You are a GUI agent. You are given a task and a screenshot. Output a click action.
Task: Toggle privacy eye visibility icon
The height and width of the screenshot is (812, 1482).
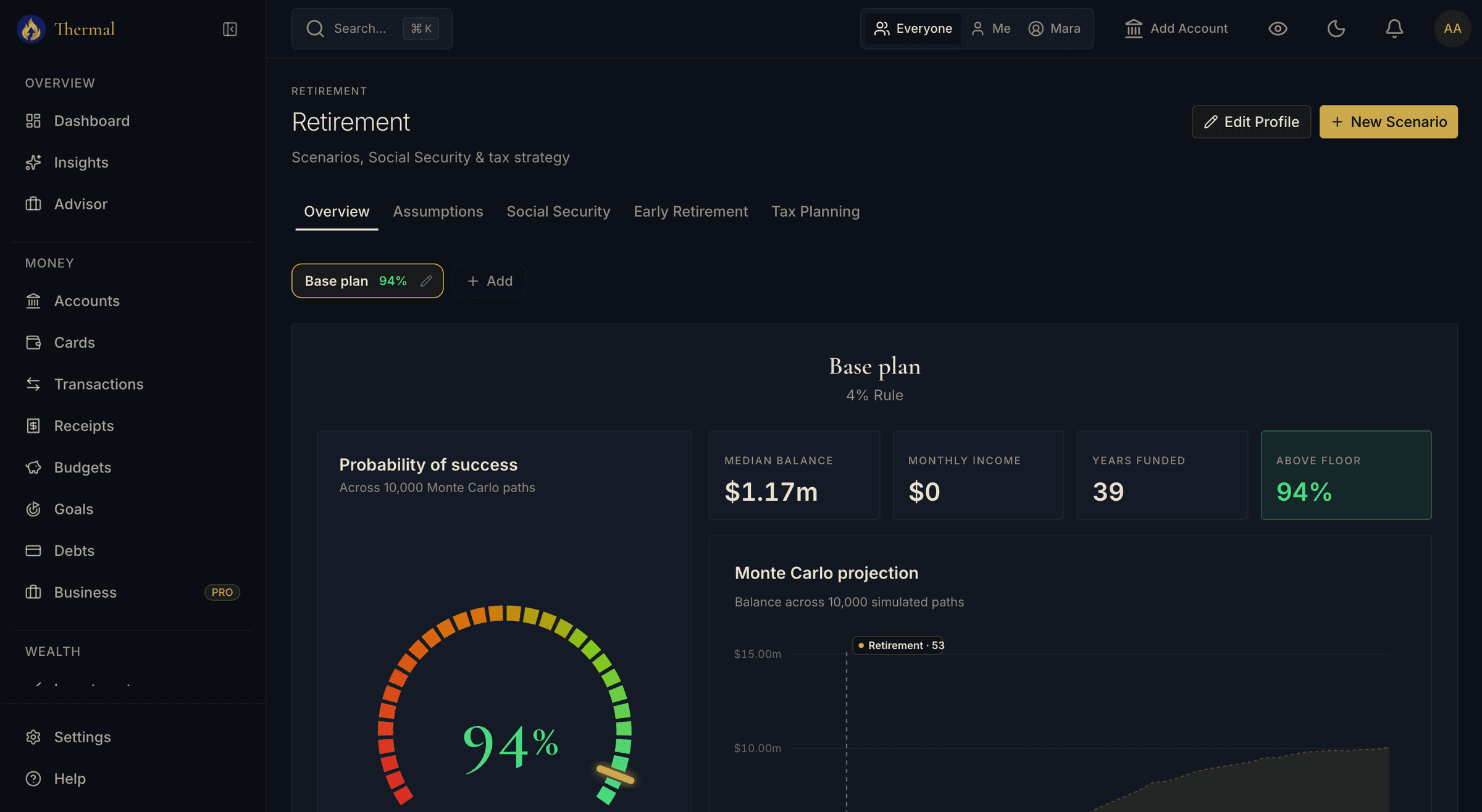coord(1278,28)
